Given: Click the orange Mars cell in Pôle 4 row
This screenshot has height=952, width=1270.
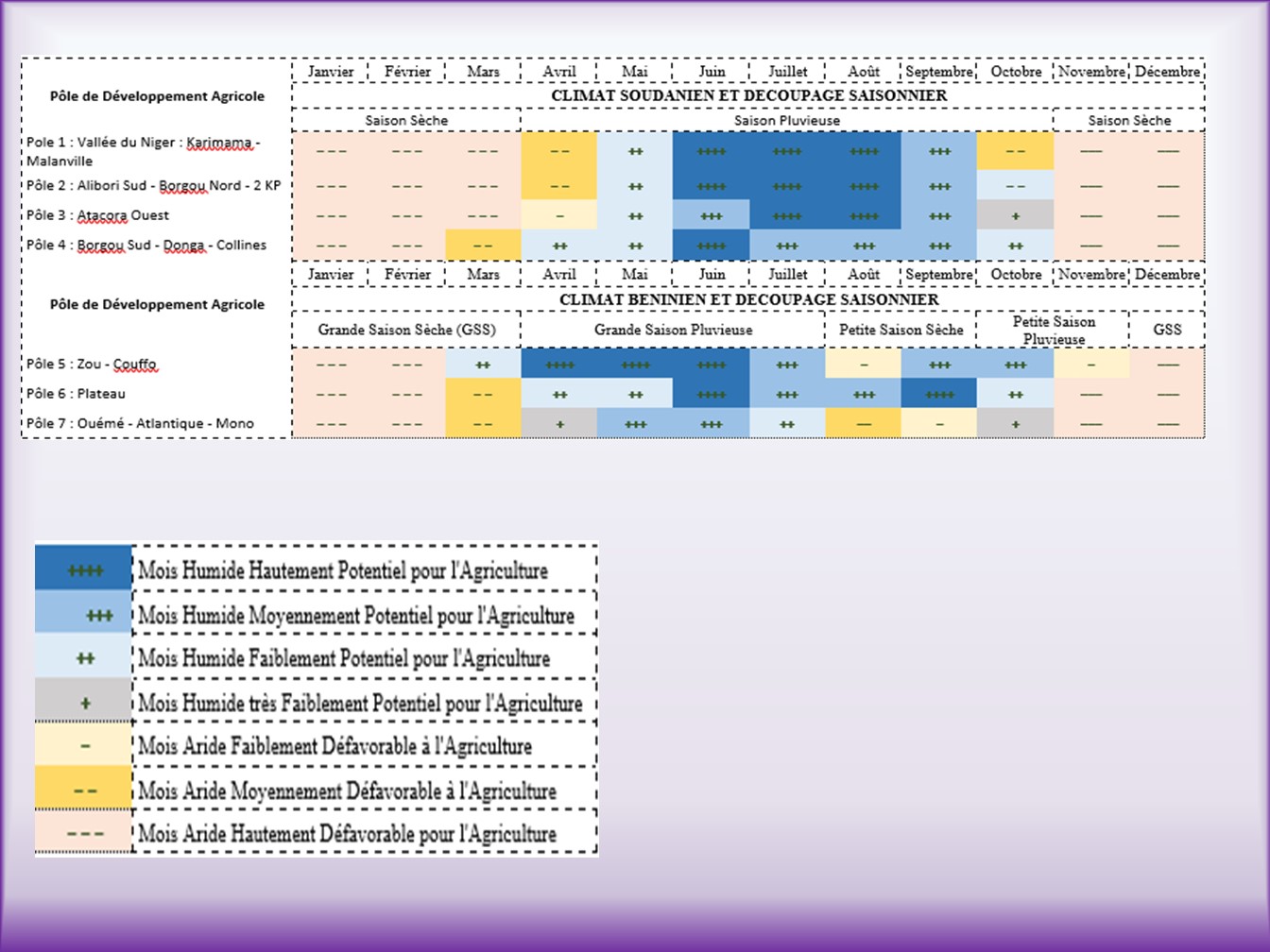Looking at the screenshot, I should [x=483, y=245].
